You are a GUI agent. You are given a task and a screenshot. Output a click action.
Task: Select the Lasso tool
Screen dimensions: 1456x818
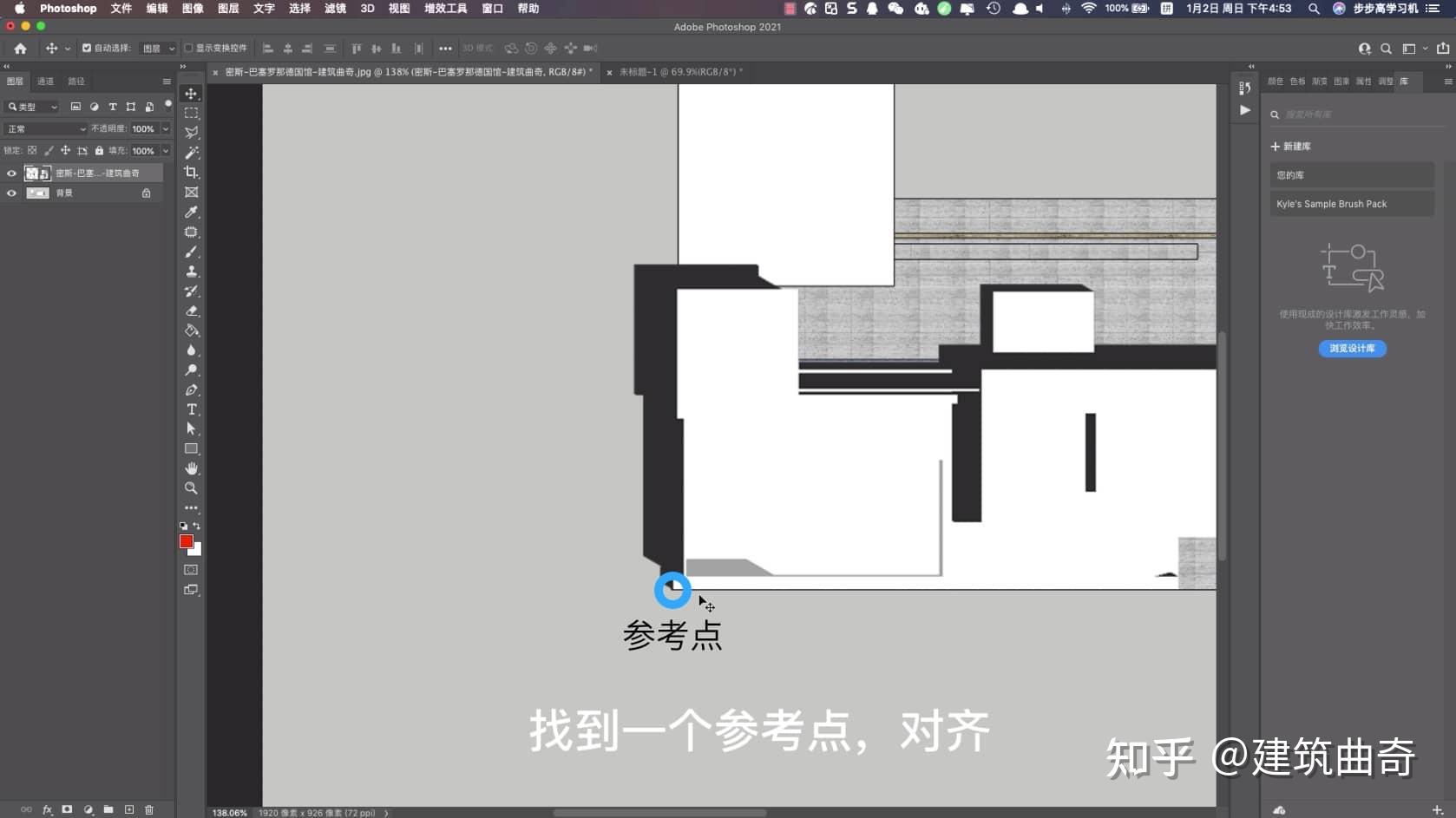click(x=191, y=132)
